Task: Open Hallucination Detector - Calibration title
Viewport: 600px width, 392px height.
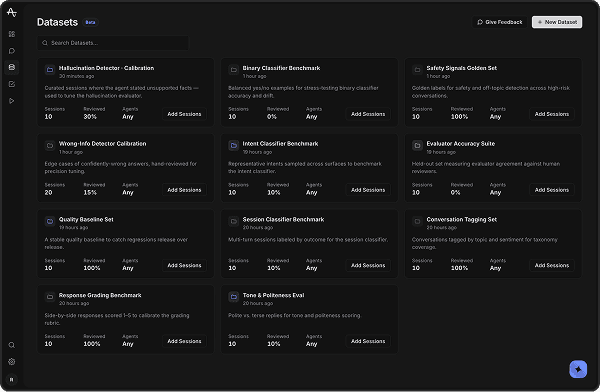Action: coord(106,68)
